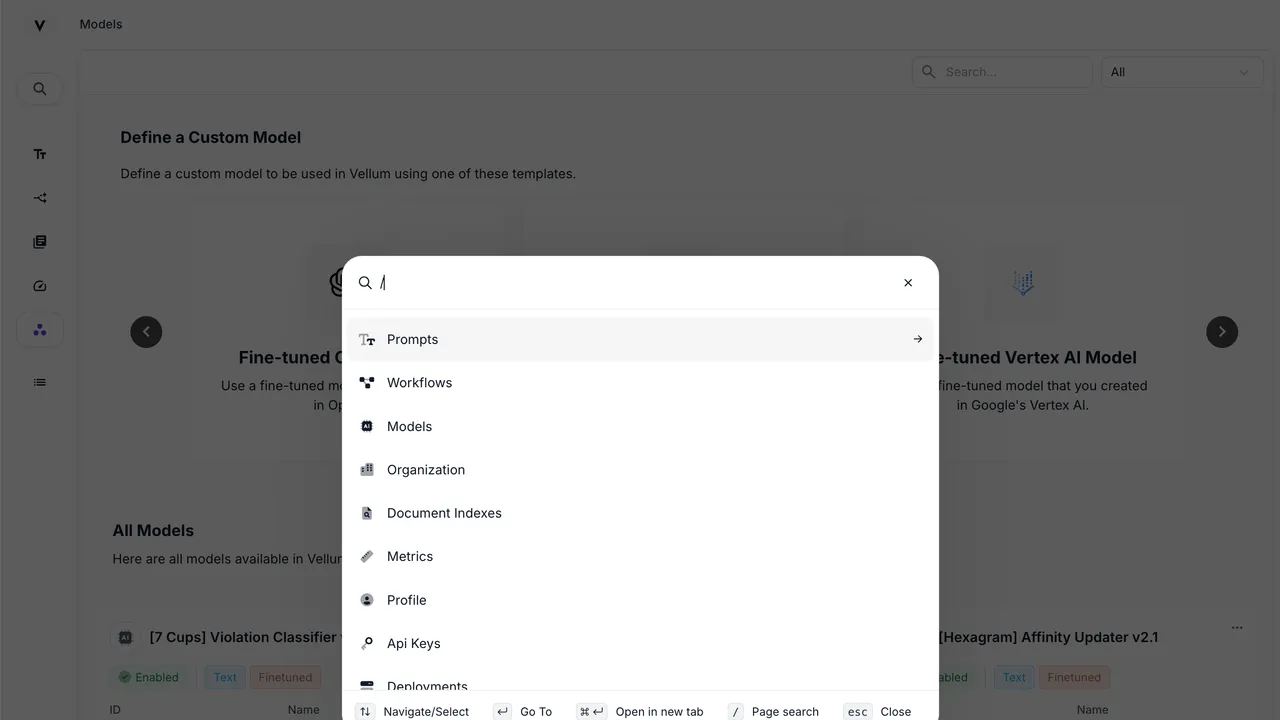
Task: Focus the command palette search input
Action: pos(635,283)
